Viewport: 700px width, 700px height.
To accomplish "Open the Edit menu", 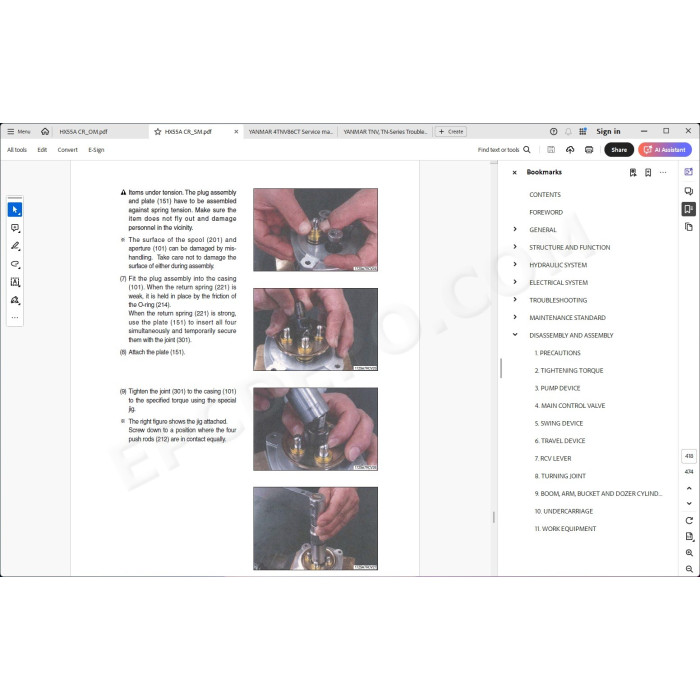I will click(42, 150).
